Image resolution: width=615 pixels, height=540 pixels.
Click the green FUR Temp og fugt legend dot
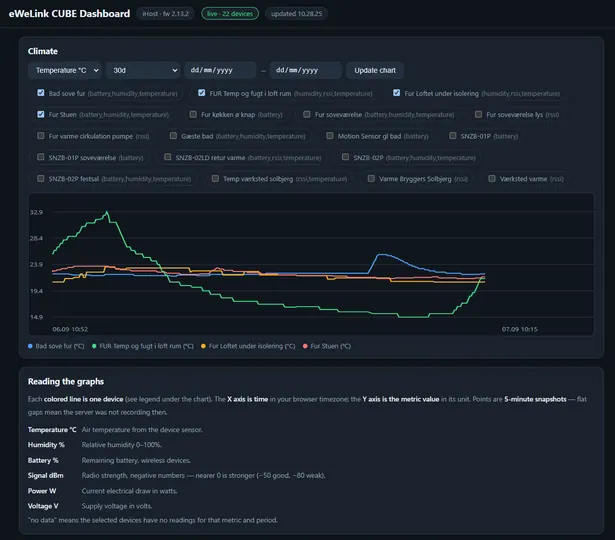[94, 346]
